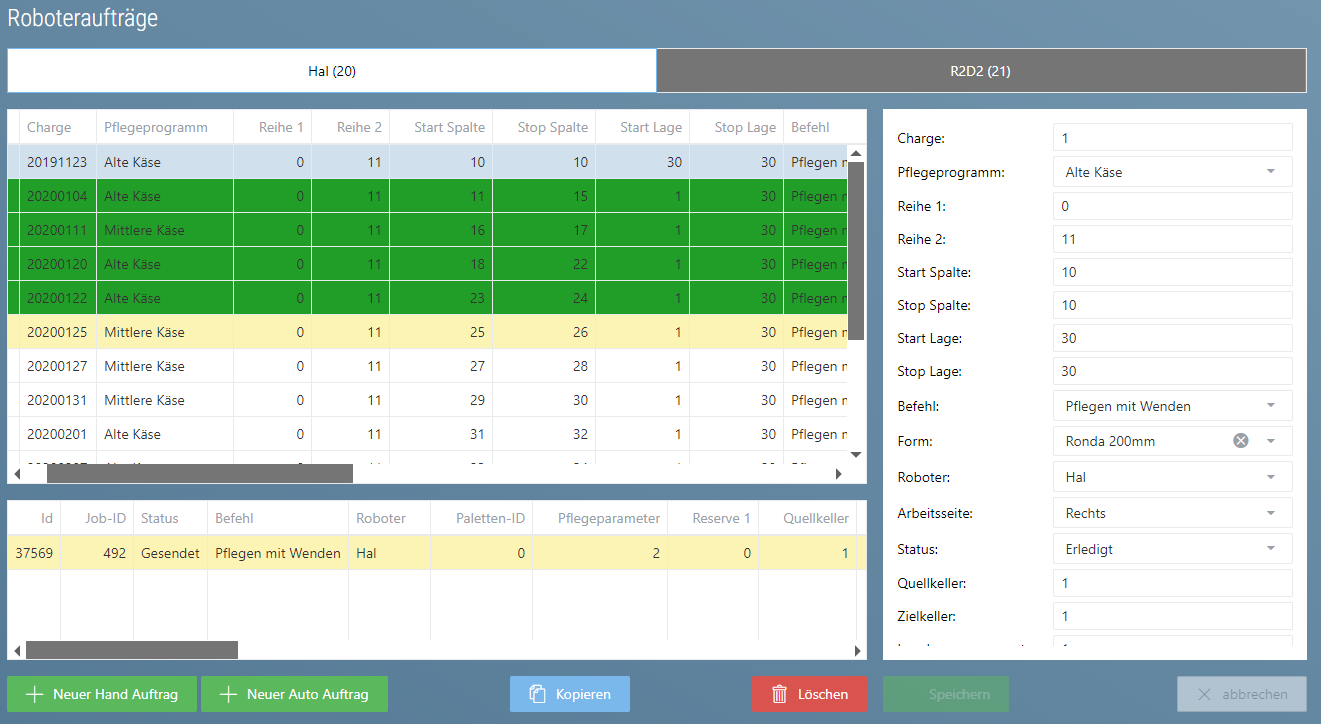
Task: Select row with Charge 20200127
Action: (x=428, y=366)
